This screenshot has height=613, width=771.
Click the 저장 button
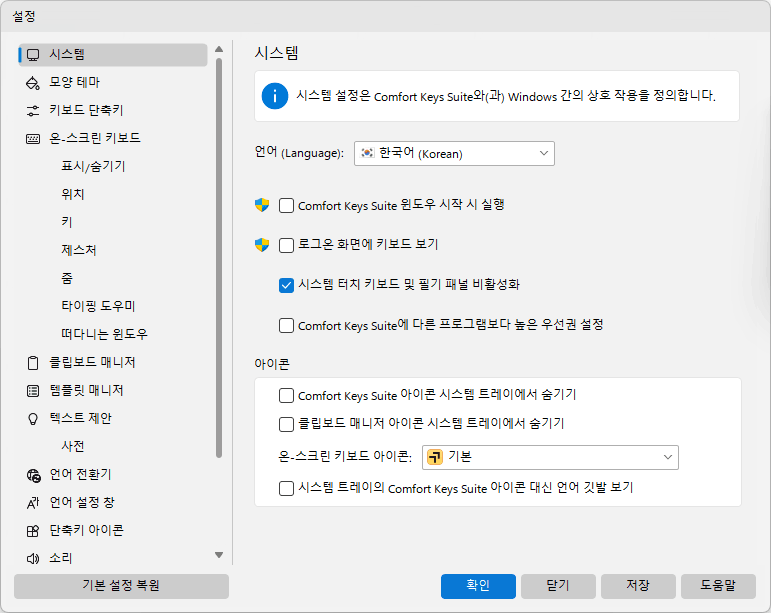[x=638, y=586]
